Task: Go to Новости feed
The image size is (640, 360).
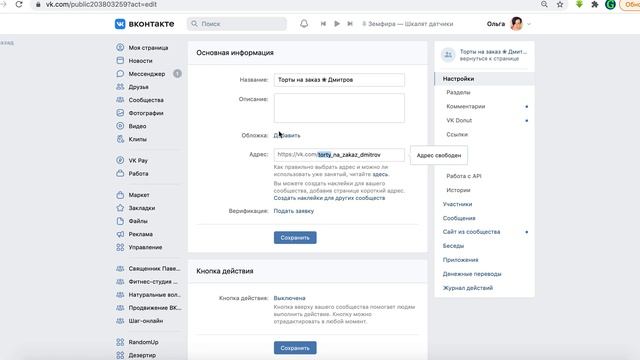Action: 135,61
